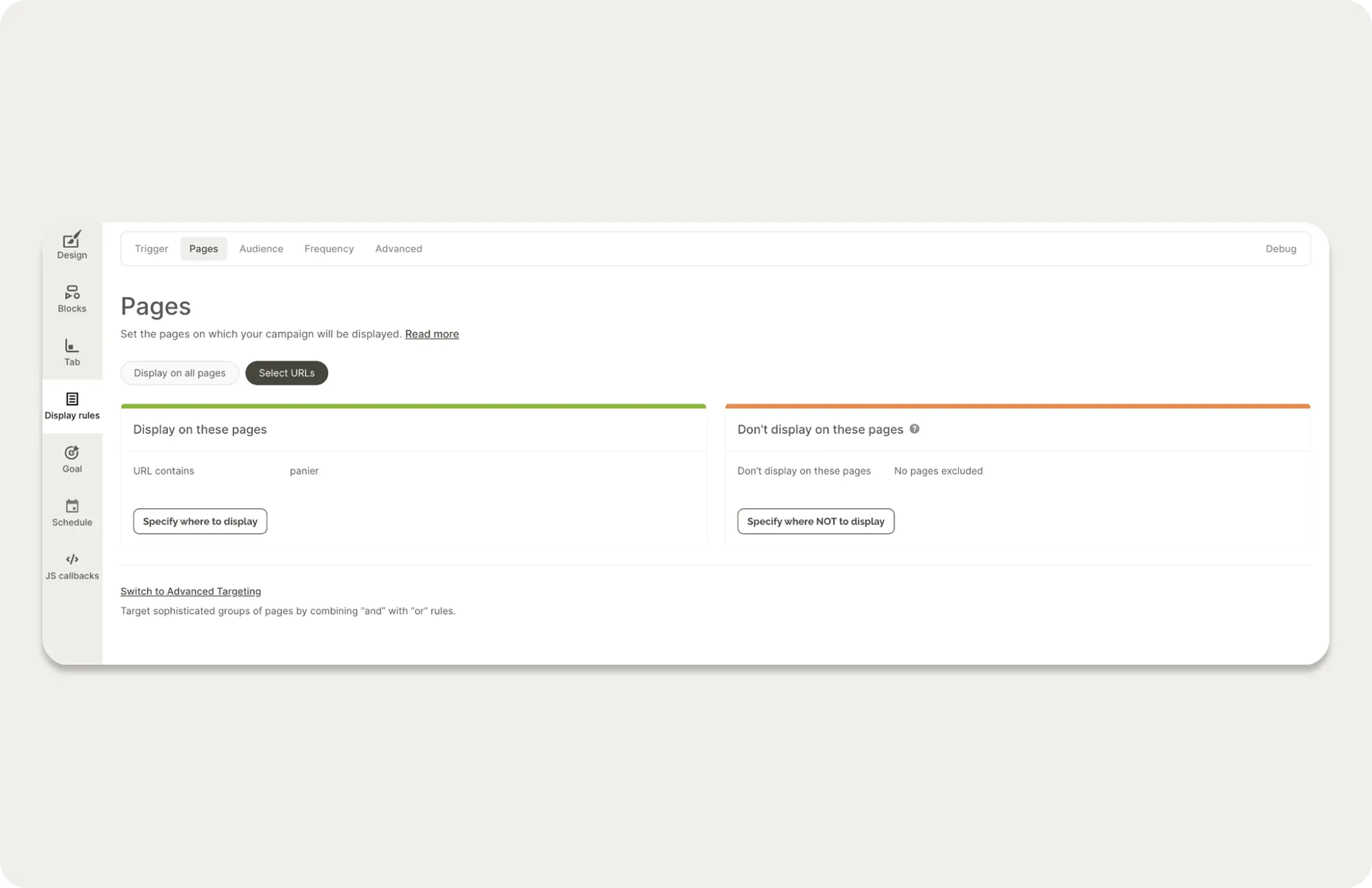
Task: Choose the Display on all pages option
Action: [179, 373]
